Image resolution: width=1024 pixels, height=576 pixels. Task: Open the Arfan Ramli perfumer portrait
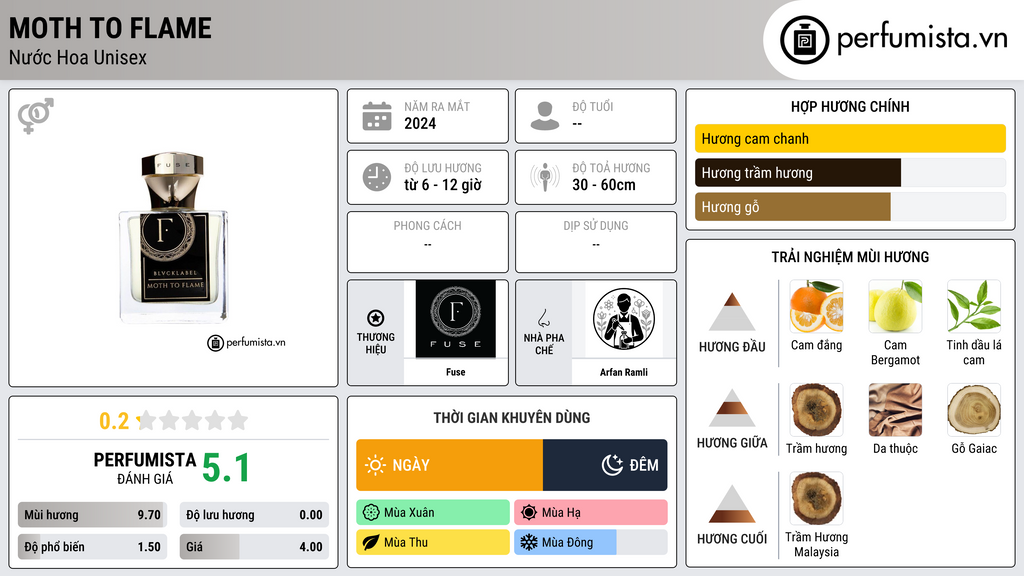(x=624, y=319)
